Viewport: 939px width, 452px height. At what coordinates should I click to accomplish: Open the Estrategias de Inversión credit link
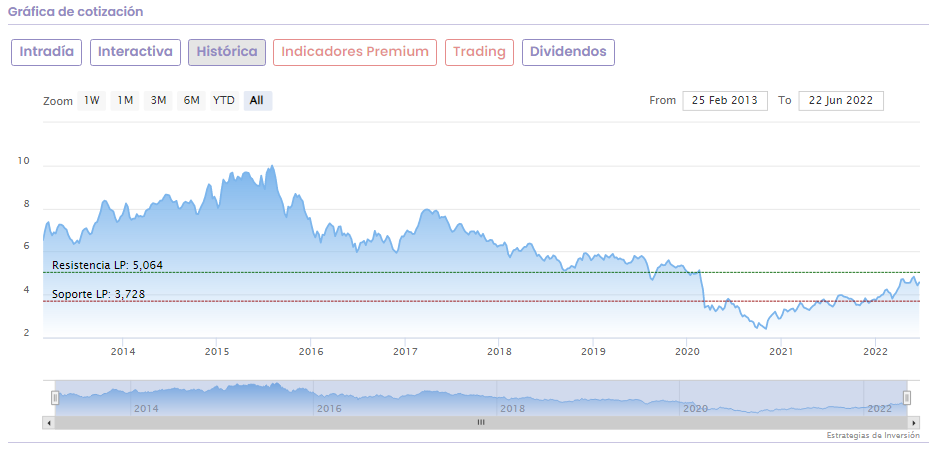pos(872,436)
